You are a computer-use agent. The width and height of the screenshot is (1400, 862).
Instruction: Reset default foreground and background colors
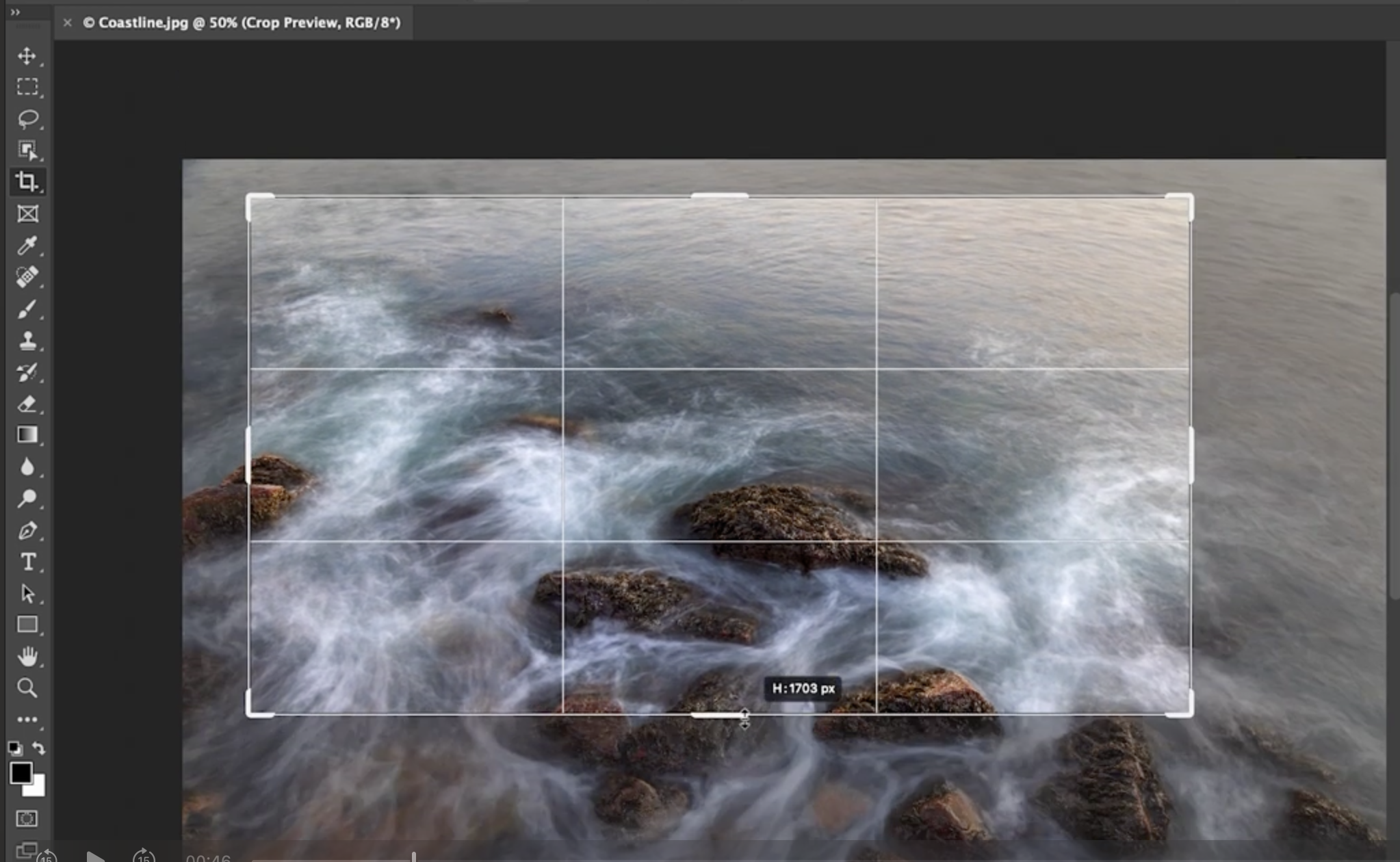coord(14,748)
